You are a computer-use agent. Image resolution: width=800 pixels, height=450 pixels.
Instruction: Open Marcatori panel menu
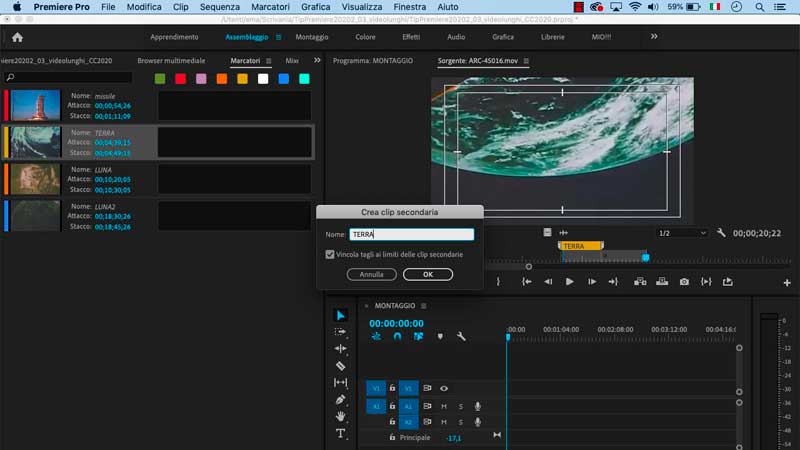coord(269,61)
